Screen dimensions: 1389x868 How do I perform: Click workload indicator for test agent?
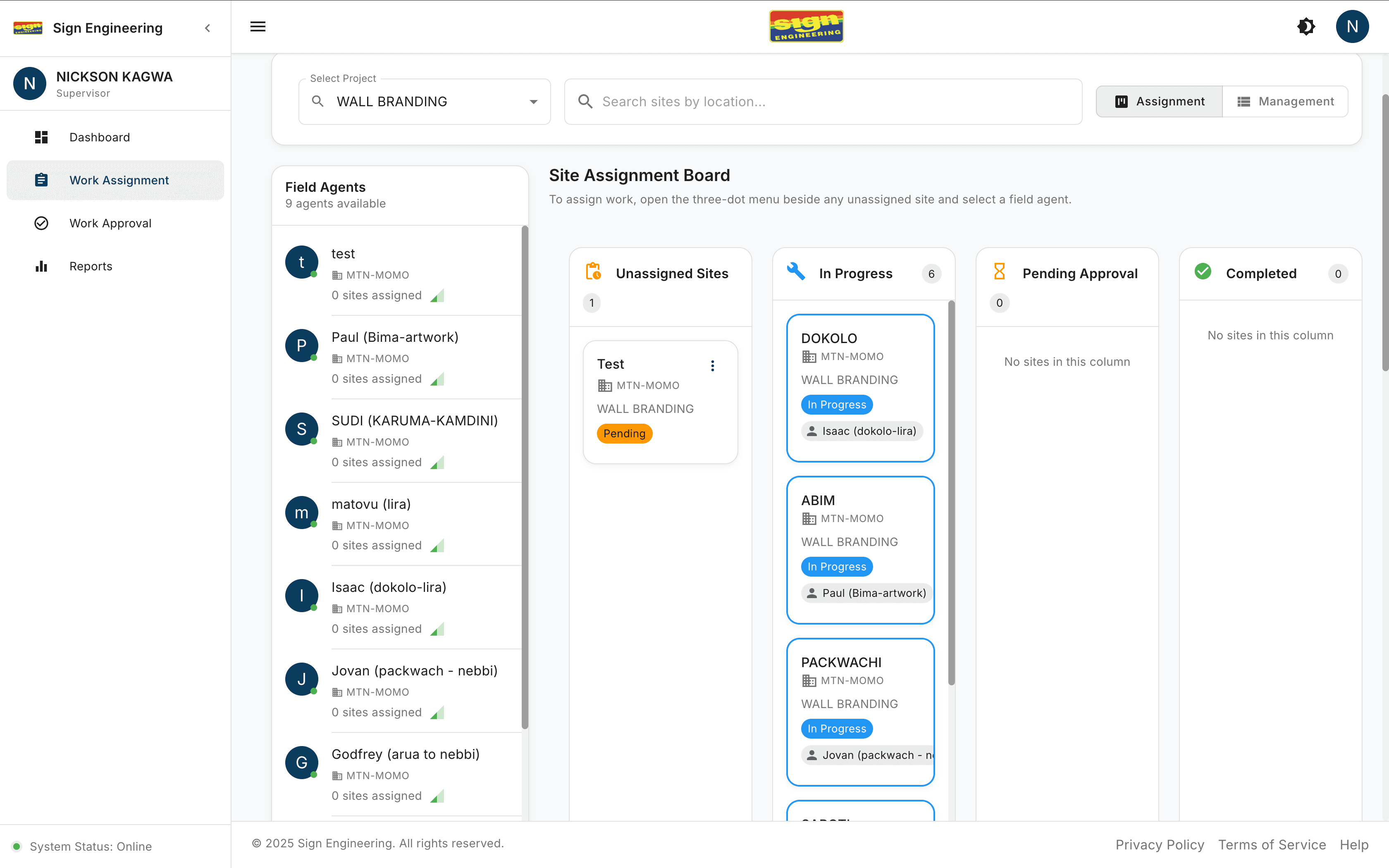pos(437,295)
